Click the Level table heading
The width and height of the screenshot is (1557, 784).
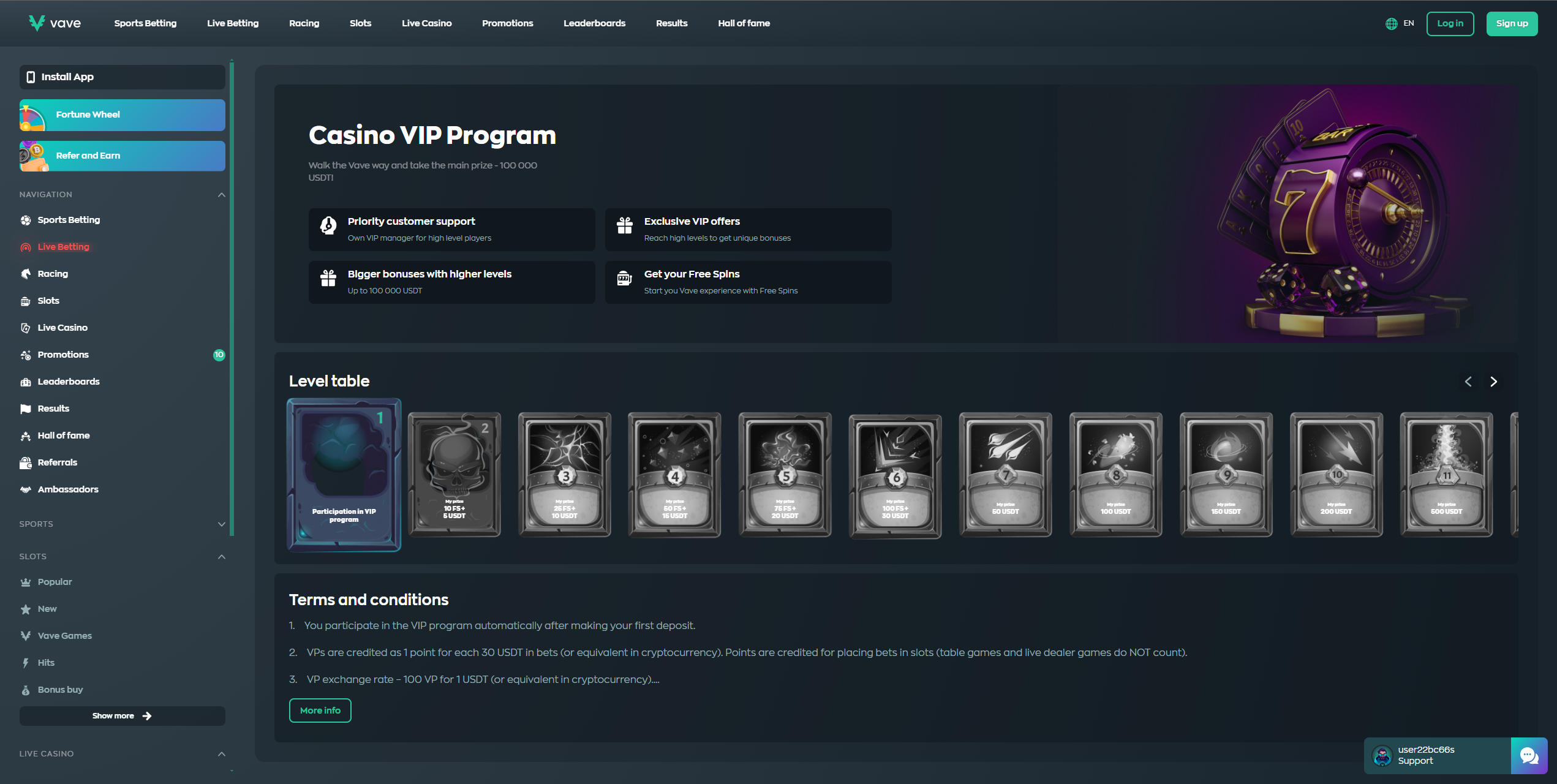pos(330,382)
